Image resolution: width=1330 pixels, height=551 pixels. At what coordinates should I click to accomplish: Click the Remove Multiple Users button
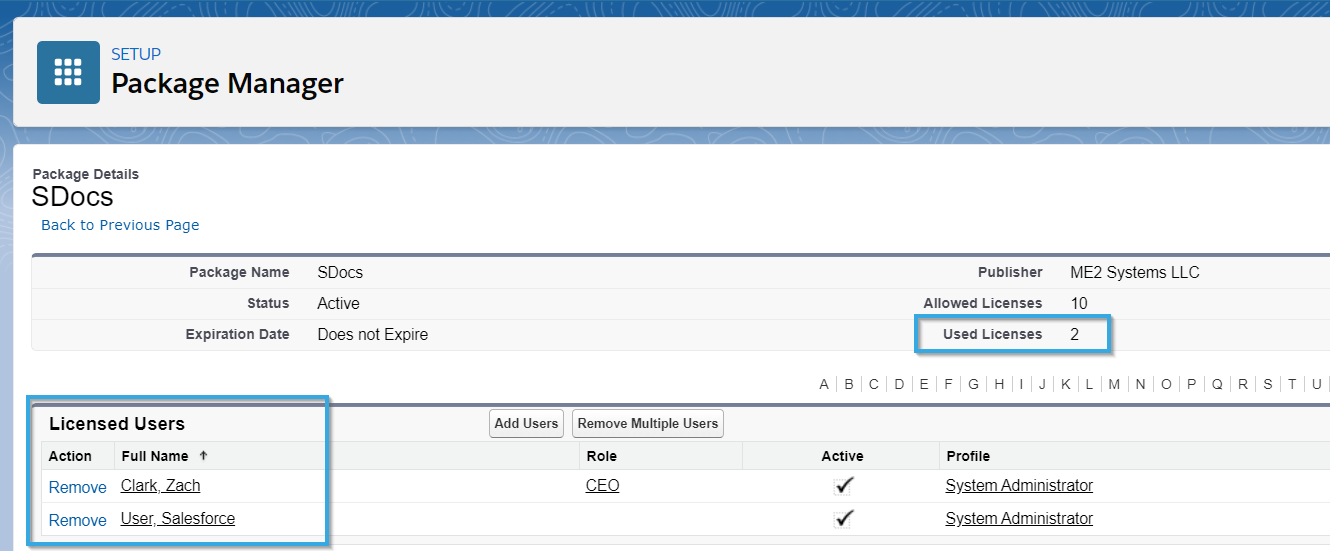click(648, 423)
